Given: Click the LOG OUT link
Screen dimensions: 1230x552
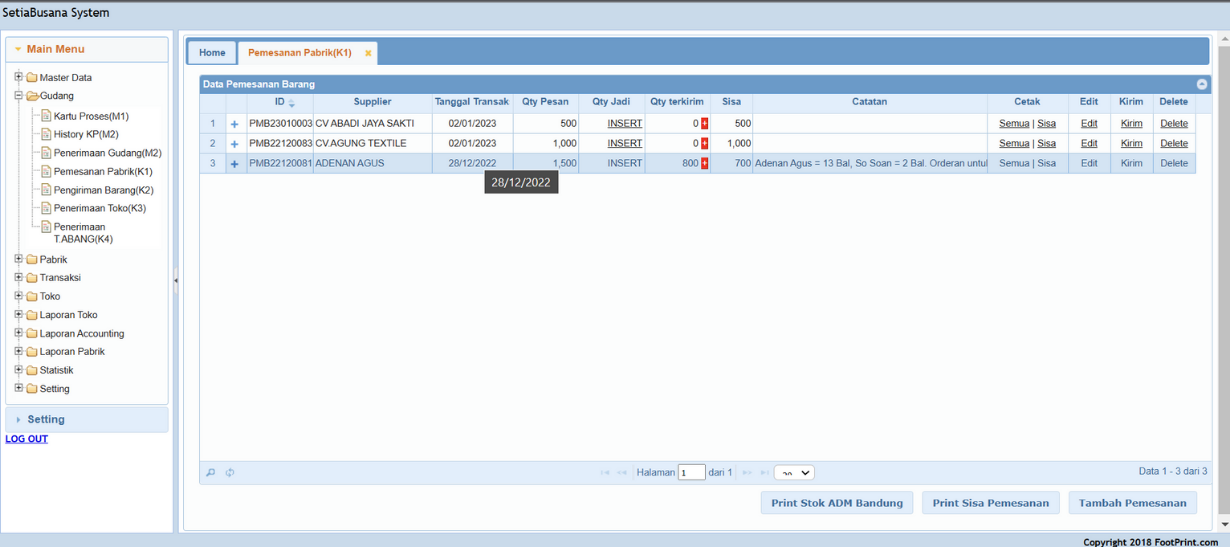Looking at the screenshot, I should (x=27, y=439).
